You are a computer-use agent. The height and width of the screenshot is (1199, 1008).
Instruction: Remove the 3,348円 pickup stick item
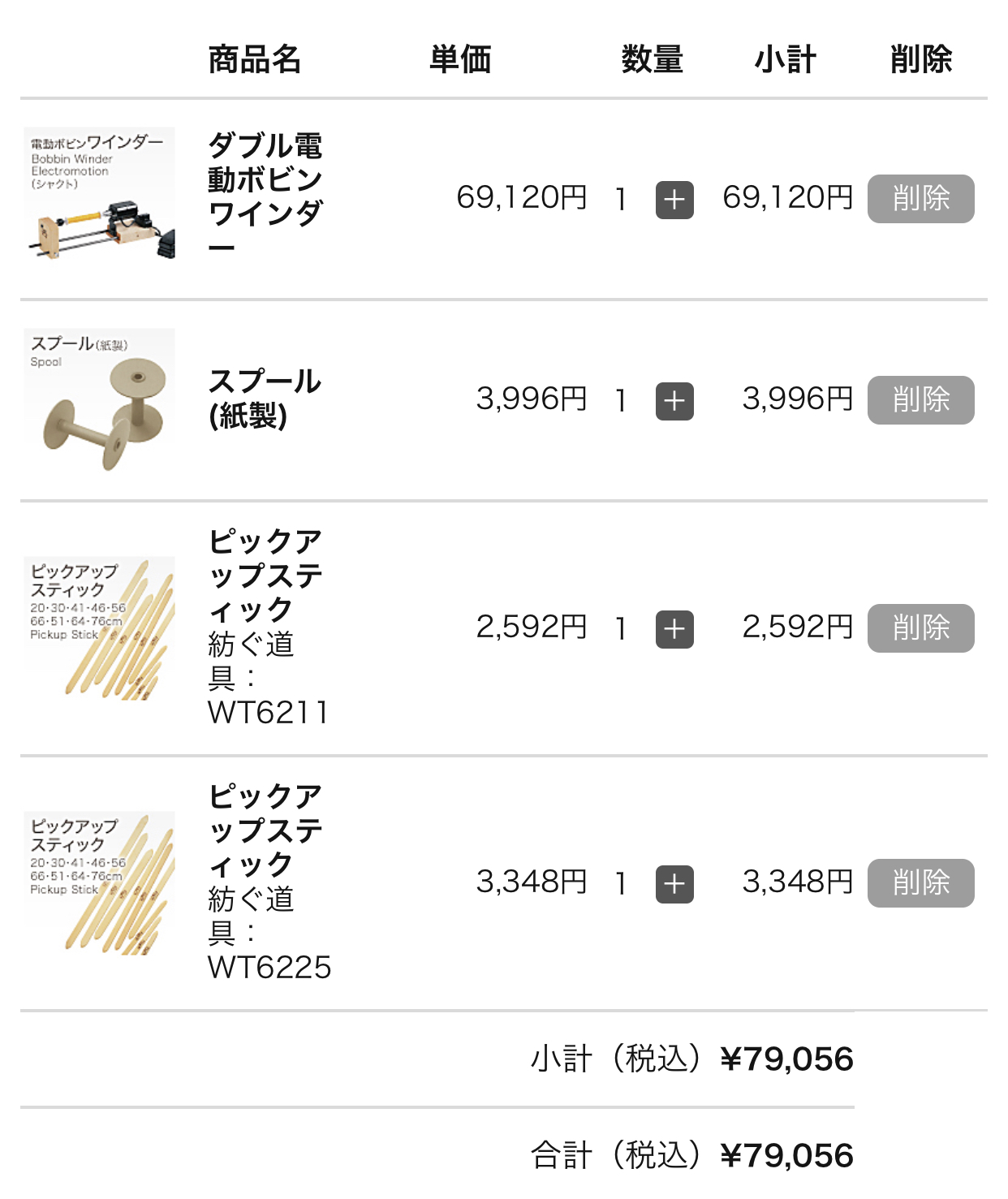[x=920, y=883]
